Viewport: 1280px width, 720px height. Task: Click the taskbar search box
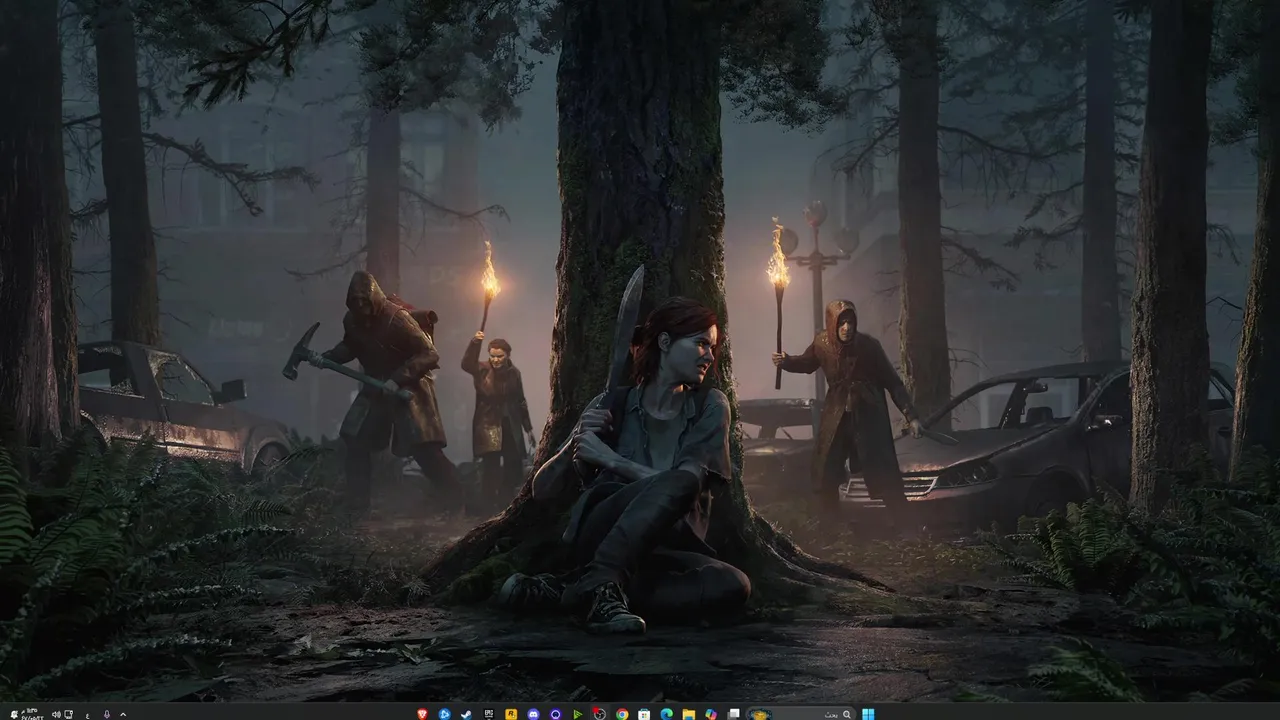(x=801, y=714)
